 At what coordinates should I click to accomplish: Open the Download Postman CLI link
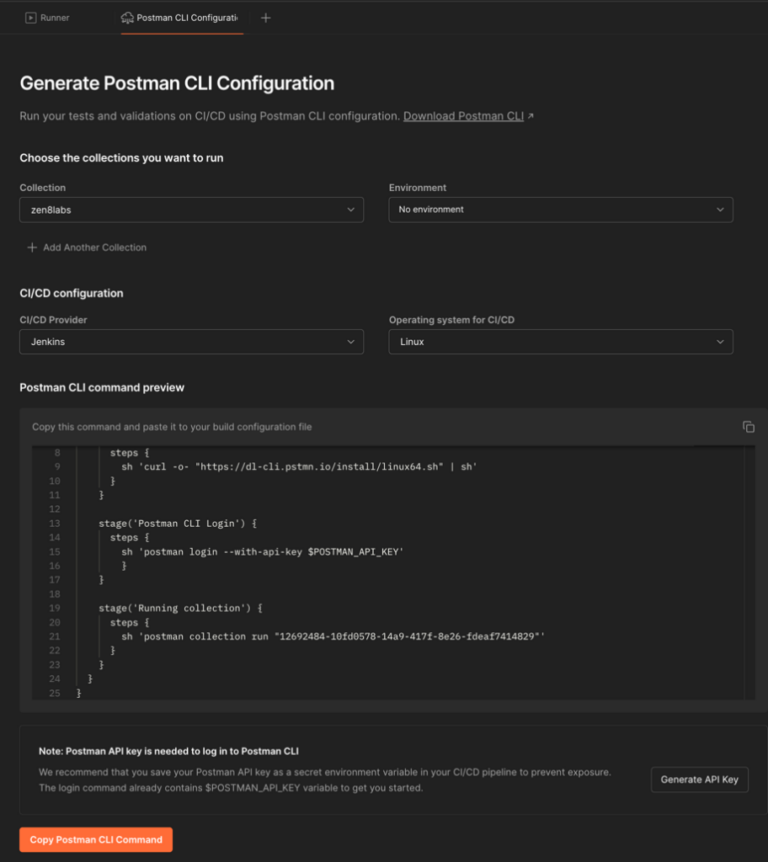point(466,115)
